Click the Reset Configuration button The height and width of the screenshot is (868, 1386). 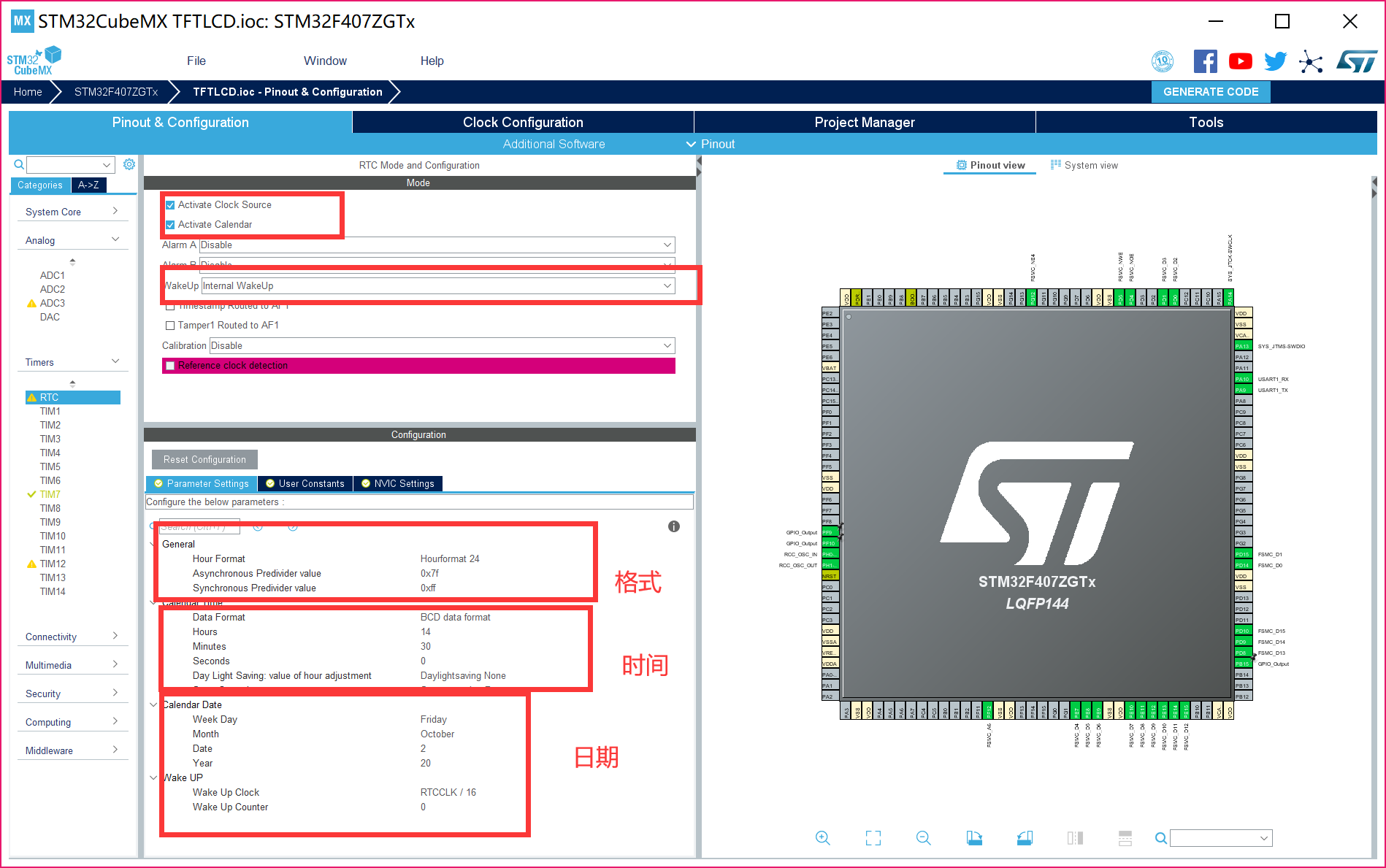point(204,459)
